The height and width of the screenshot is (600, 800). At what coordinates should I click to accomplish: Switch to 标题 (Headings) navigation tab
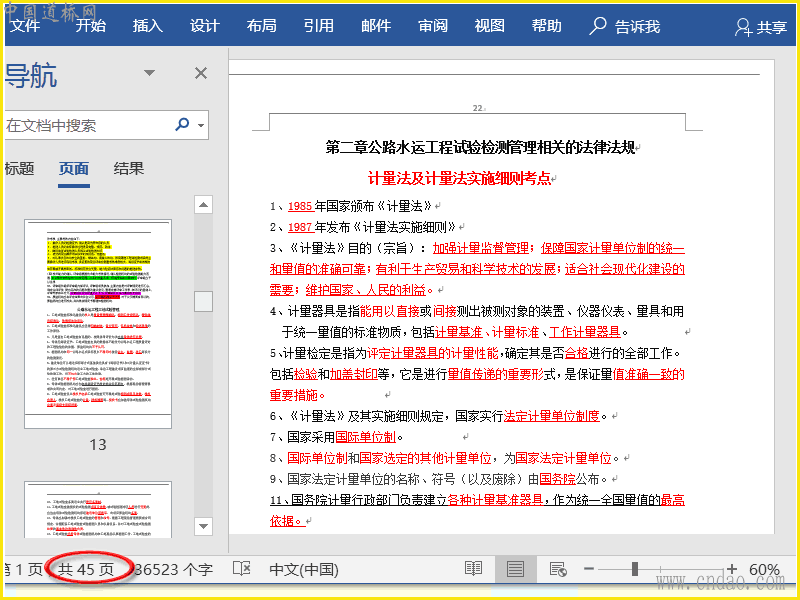pos(19,169)
